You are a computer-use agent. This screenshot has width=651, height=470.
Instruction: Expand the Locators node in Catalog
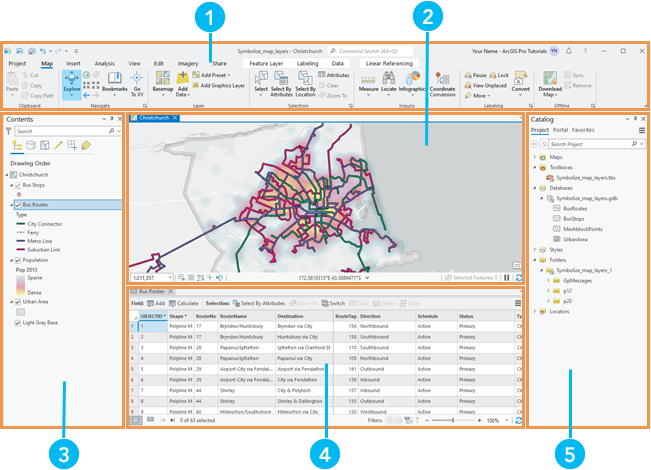coord(535,311)
